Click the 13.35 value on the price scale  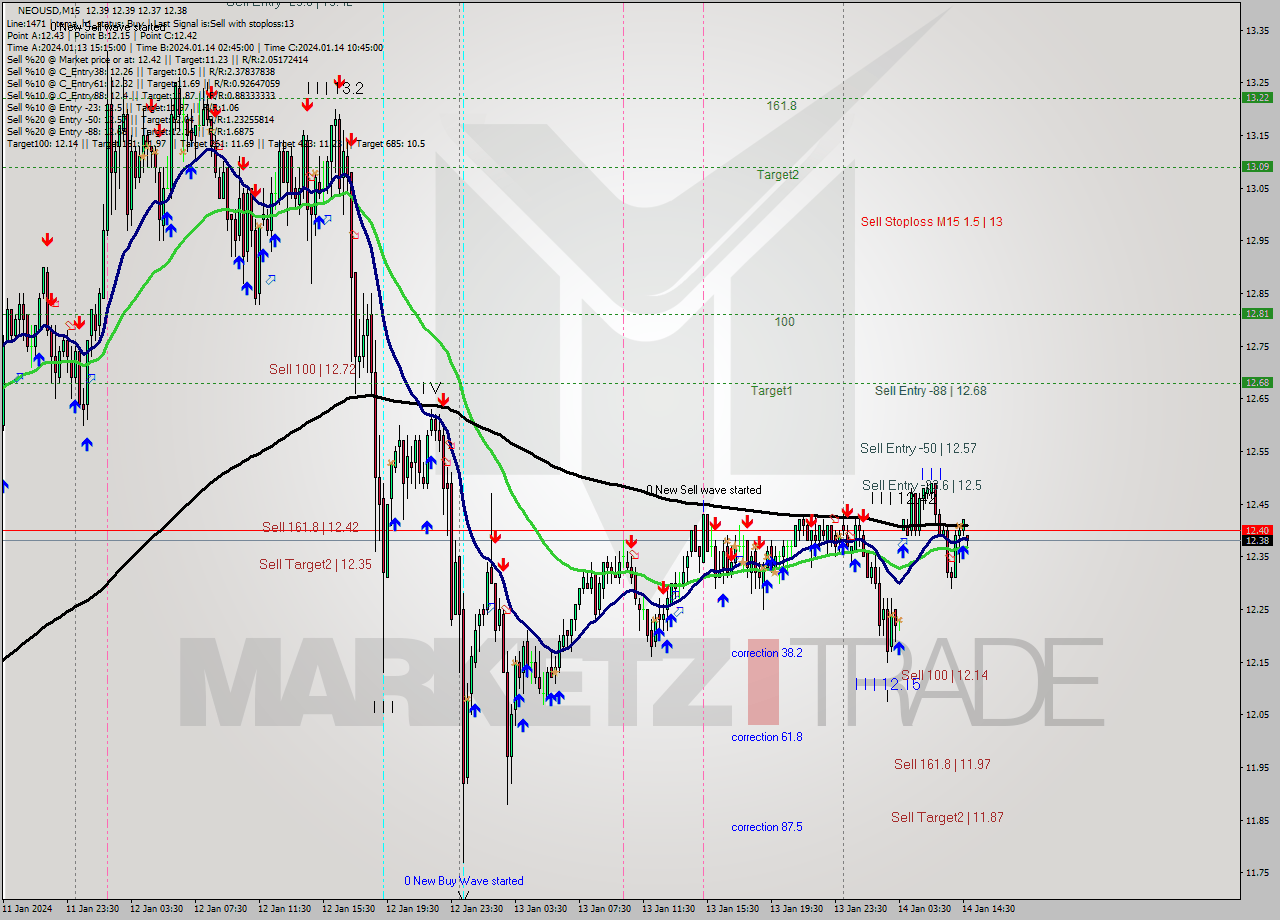pyautogui.click(x=1257, y=30)
